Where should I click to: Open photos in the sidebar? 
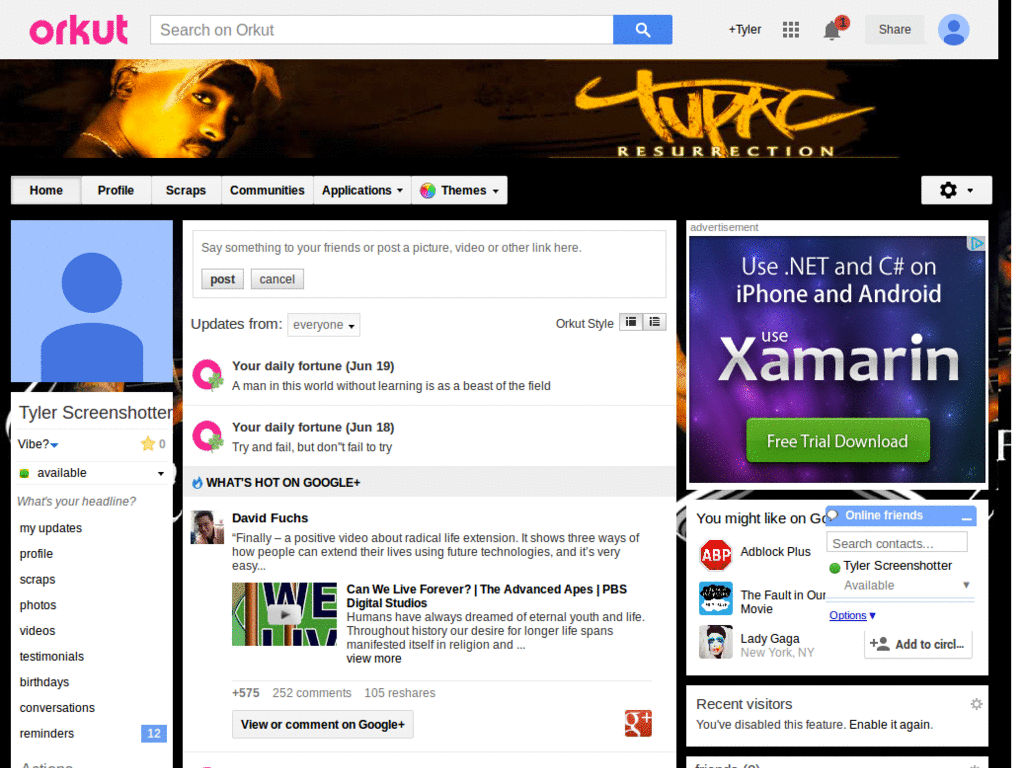pos(38,605)
